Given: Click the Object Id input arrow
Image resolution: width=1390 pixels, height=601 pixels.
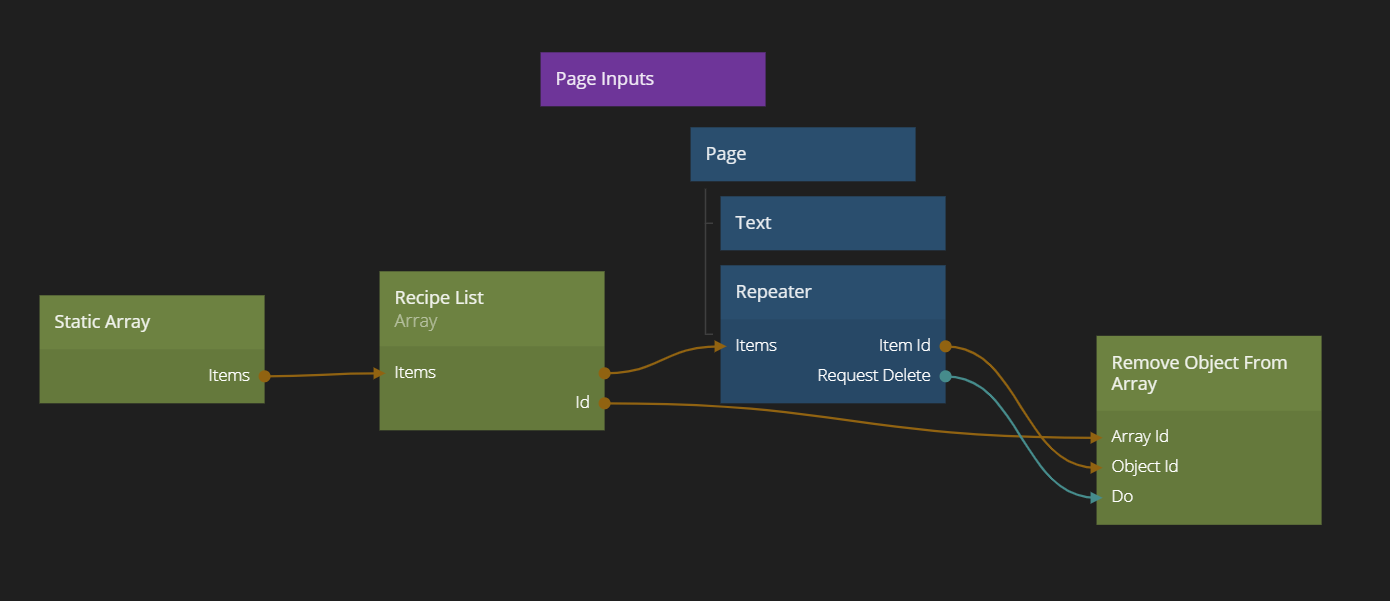Looking at the screenshot, I should [x=1096, y=467].
